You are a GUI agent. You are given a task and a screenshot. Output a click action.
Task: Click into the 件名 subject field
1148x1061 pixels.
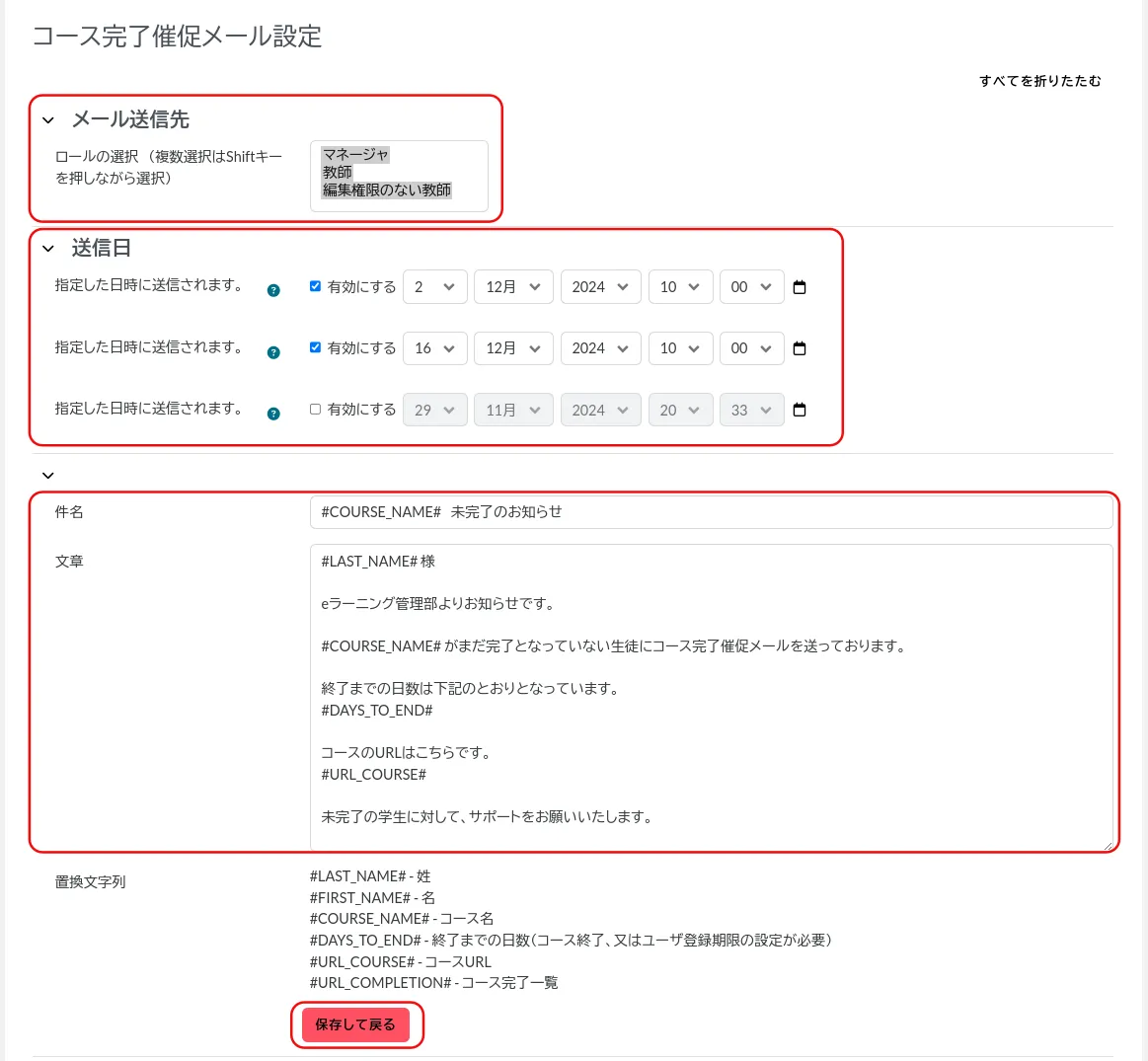711,512
